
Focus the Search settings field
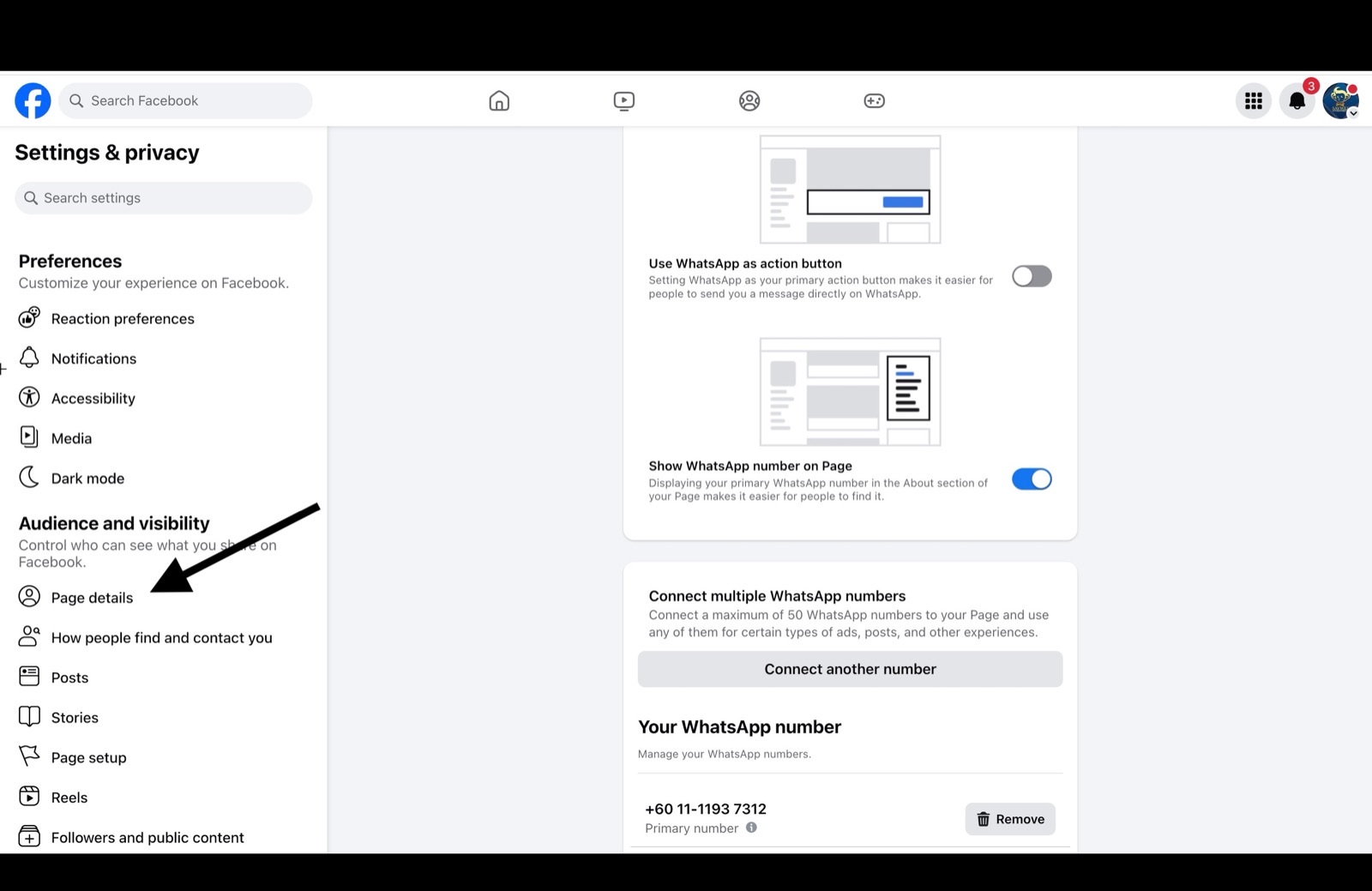(163, 198)
